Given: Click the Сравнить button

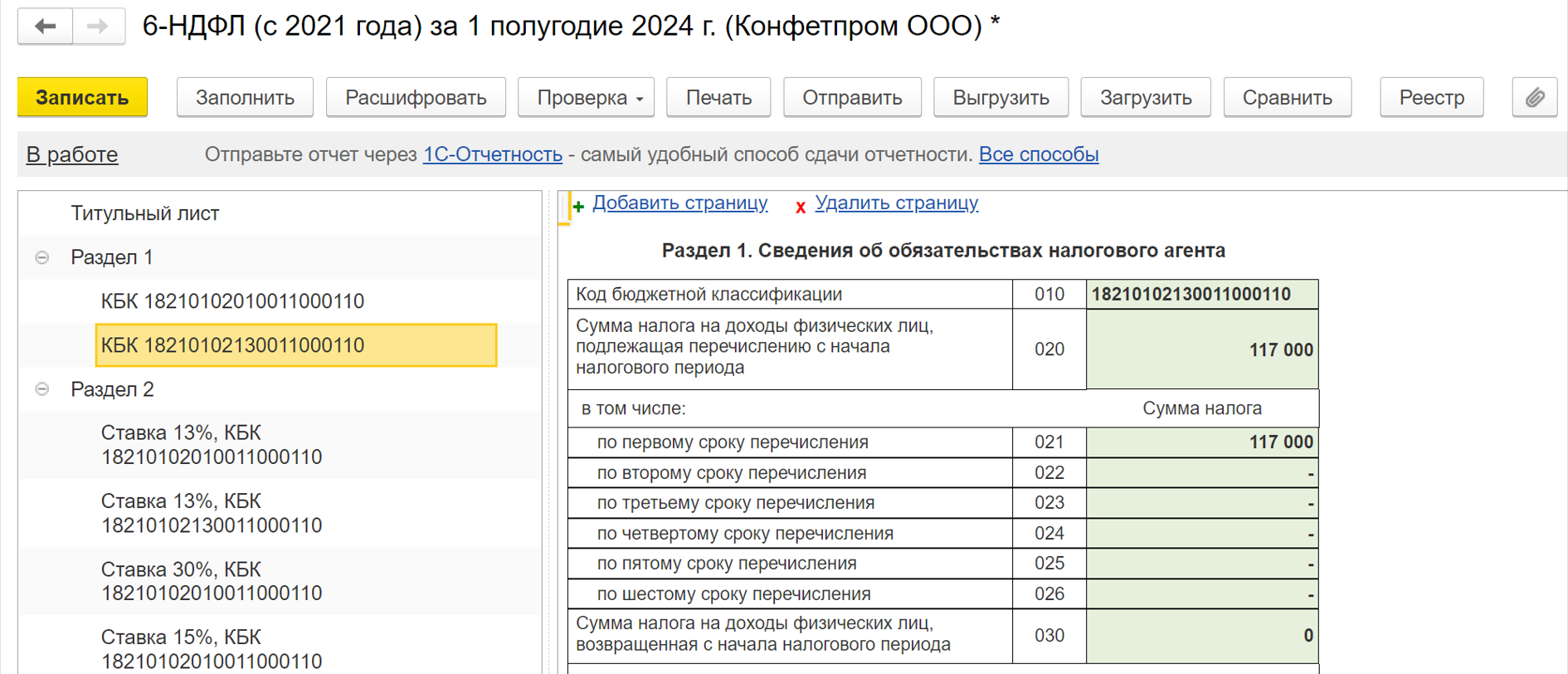Looking at the screenshot, I should click(1287, 97).
